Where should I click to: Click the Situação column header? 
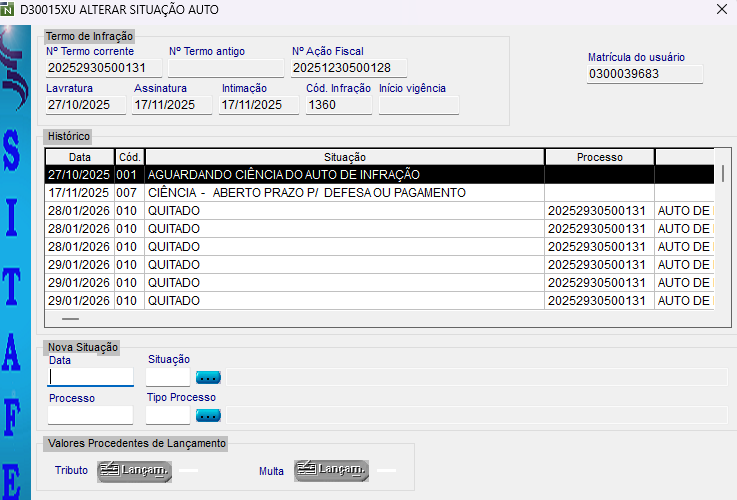[344, 157]
